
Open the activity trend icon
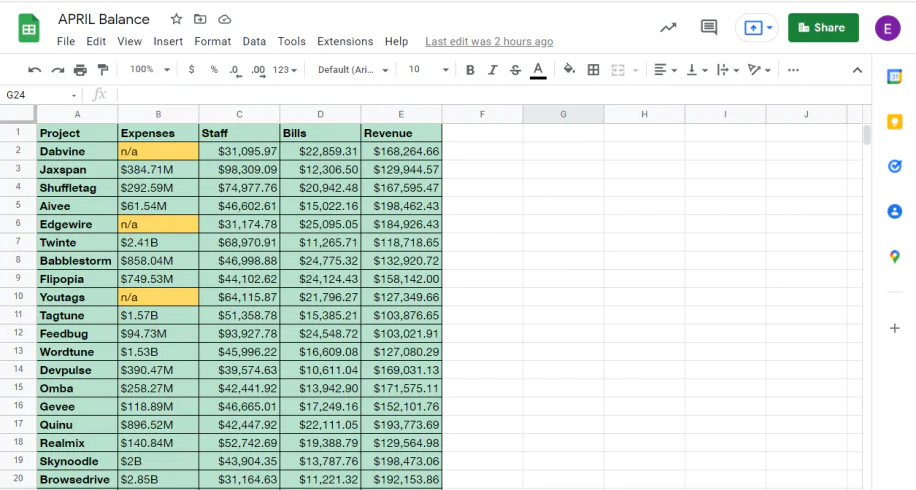tap(668, 27)
